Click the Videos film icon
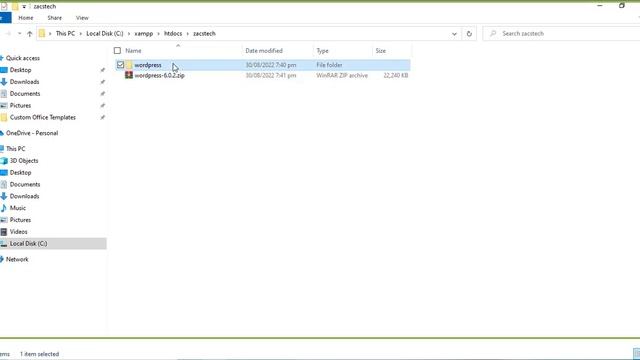This screenshot has width=640, height=360. [4, 232]
